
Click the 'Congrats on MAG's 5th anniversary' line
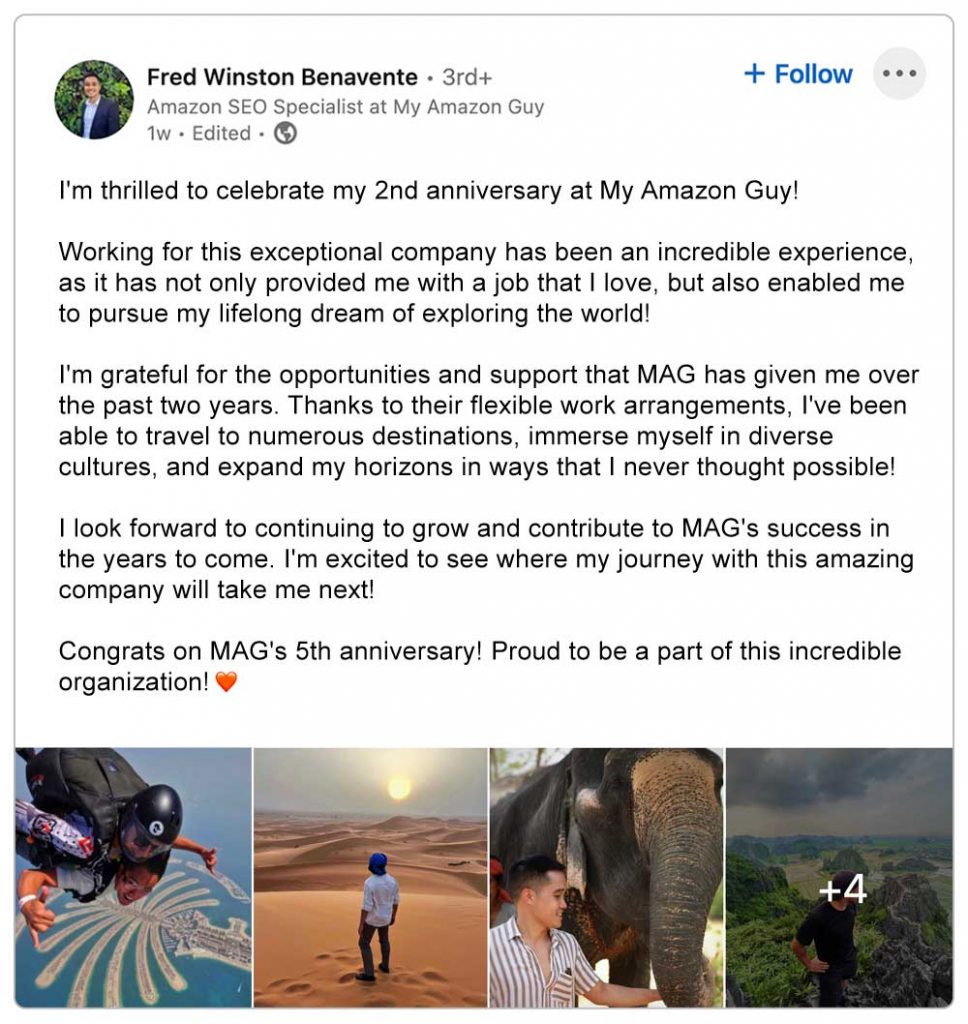click(x=480, y=652)
